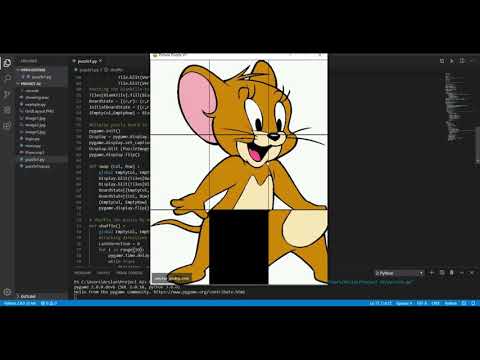Open the Manage gear in activity bar

[x=7, y=292]
